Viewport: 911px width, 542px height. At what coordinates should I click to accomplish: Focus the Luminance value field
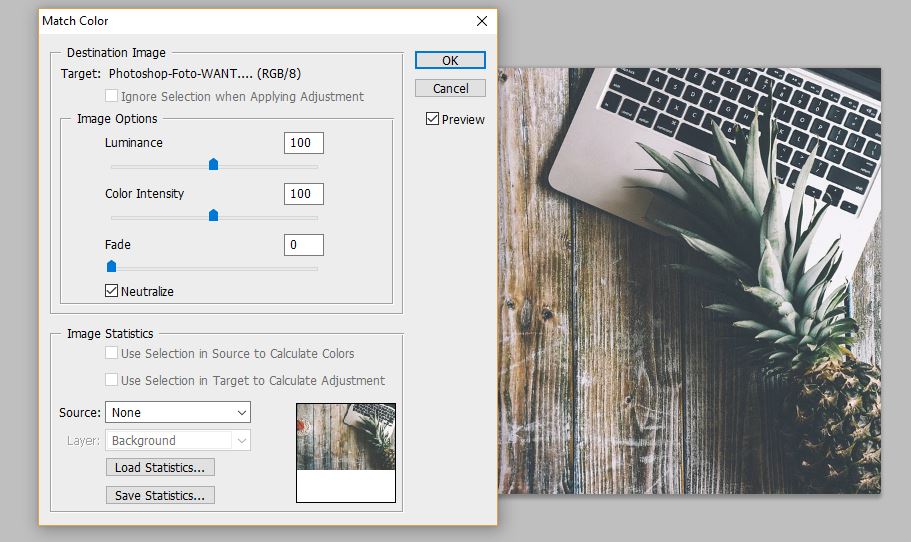click(303, 143)
